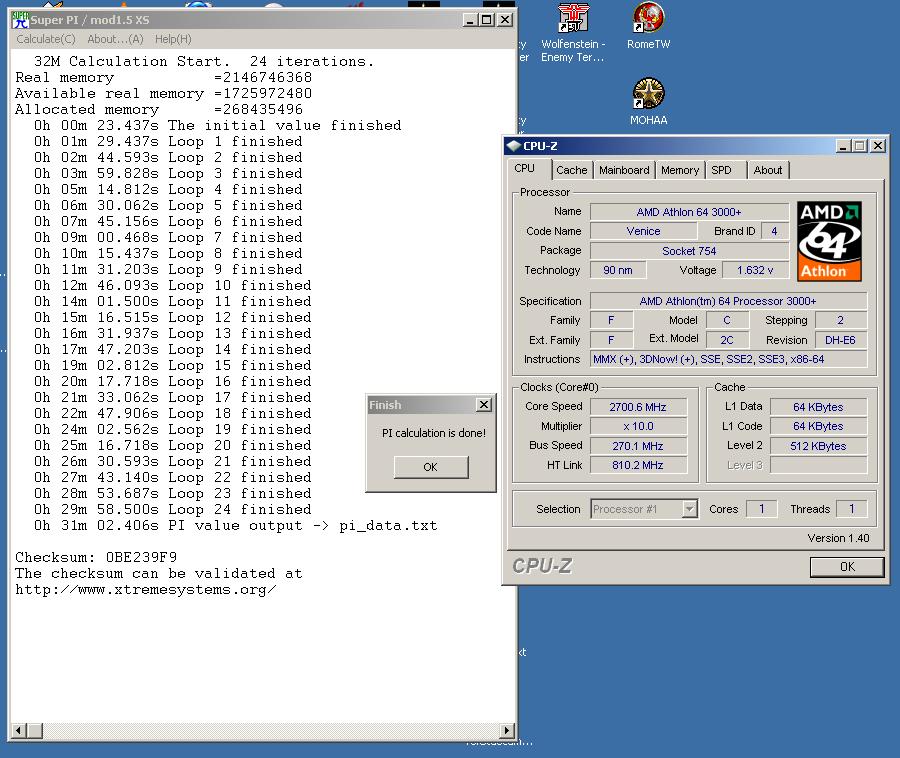Click the L1 Code value 64 KBytes
This screenshot has height=758, width=900.
coord(818,426)
